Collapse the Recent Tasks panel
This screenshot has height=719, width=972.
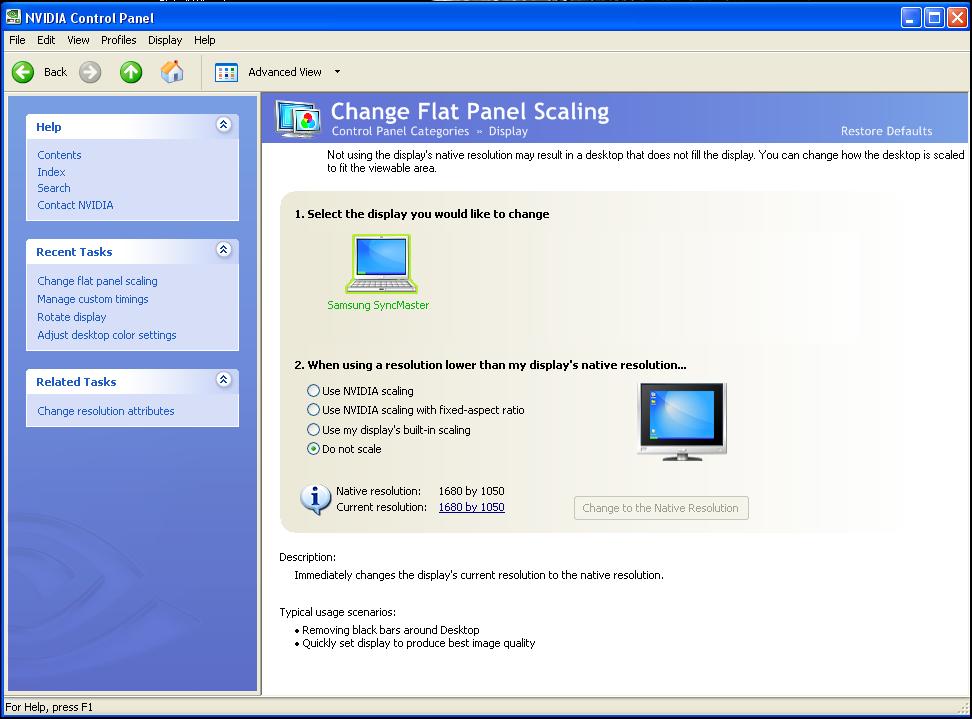(x=223, y=250)
